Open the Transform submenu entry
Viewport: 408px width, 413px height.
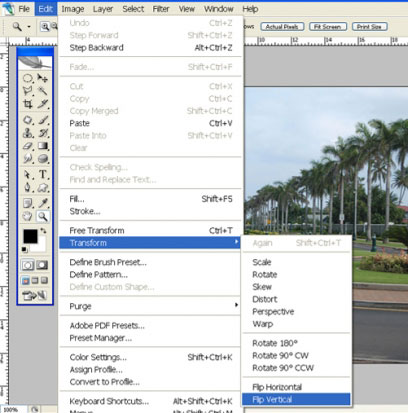(x=150, y=243)
